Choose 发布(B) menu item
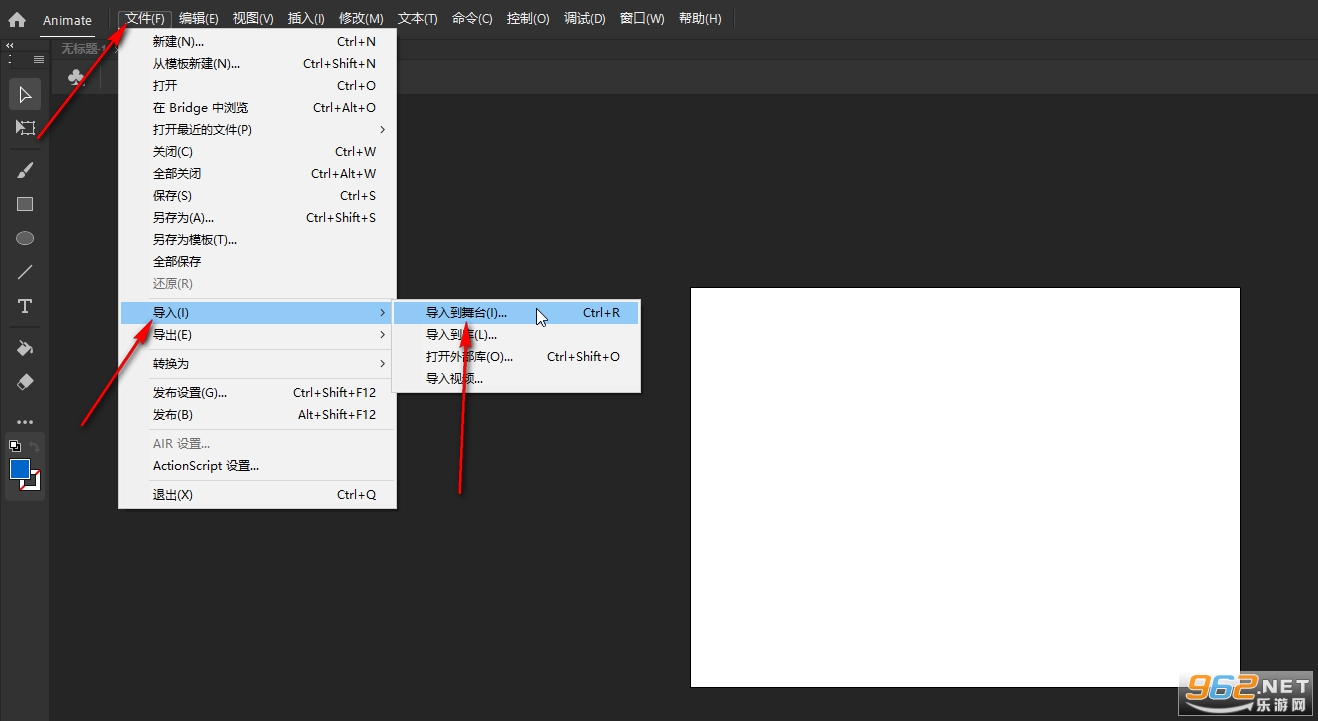Screen dimensions: 1318x721 click(x=258, y=415)
